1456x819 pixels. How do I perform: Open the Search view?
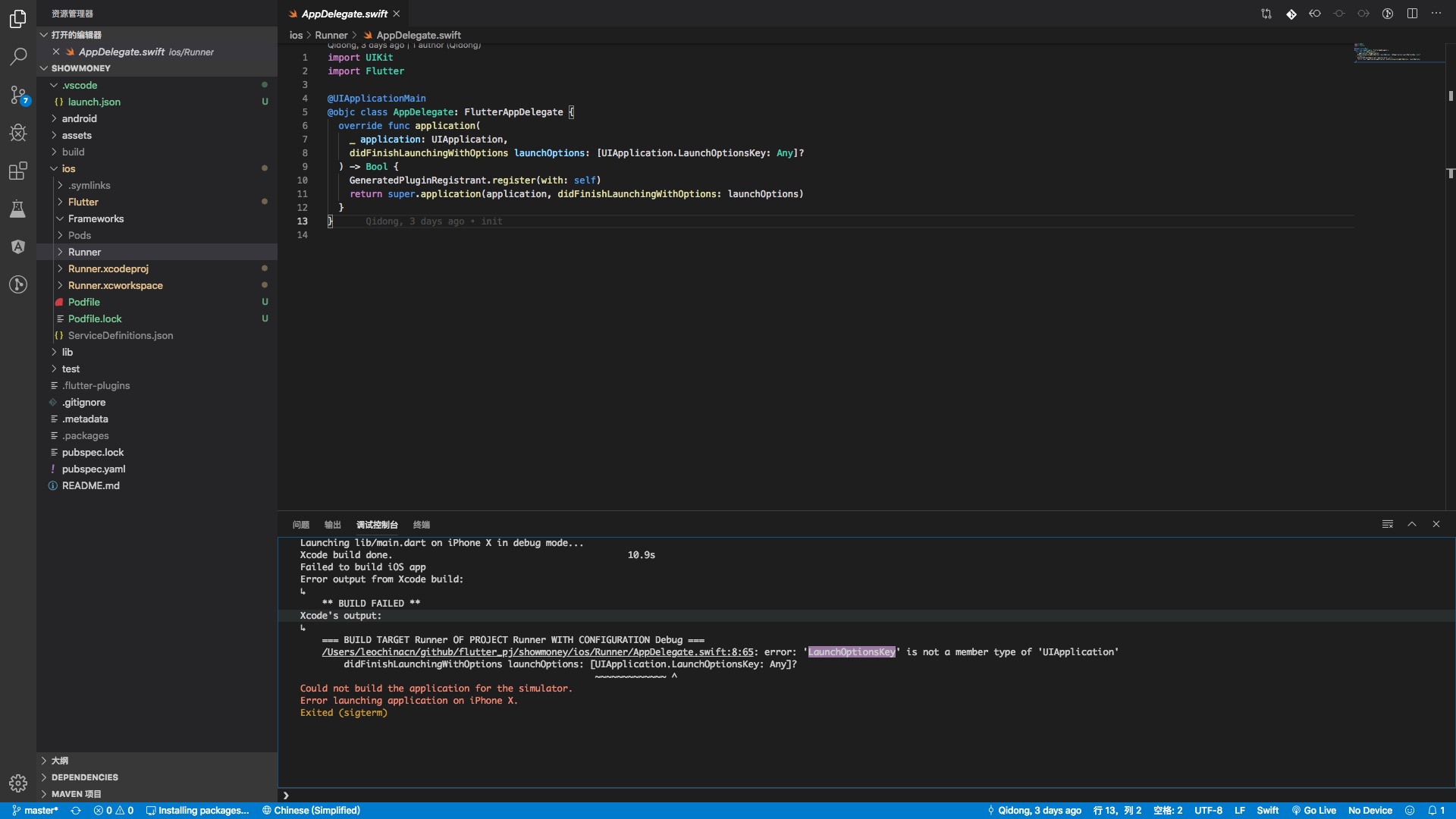coord(18,57)
